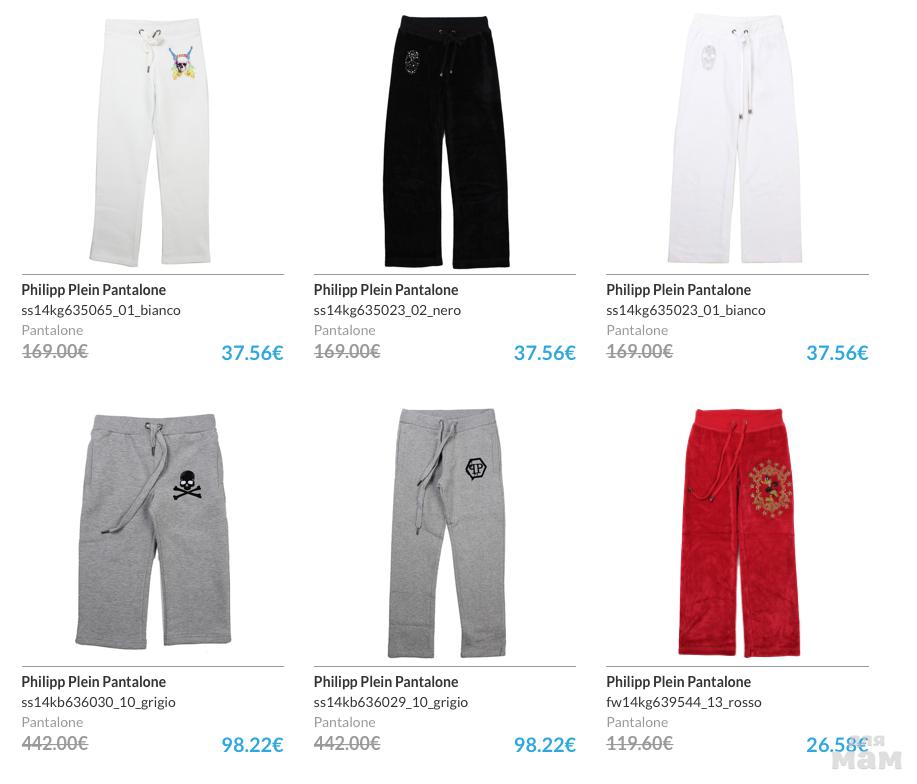The image size is (917, 784).
Task: Click the ss14kg635065_01_bianco product title
Action: point(94,290)
